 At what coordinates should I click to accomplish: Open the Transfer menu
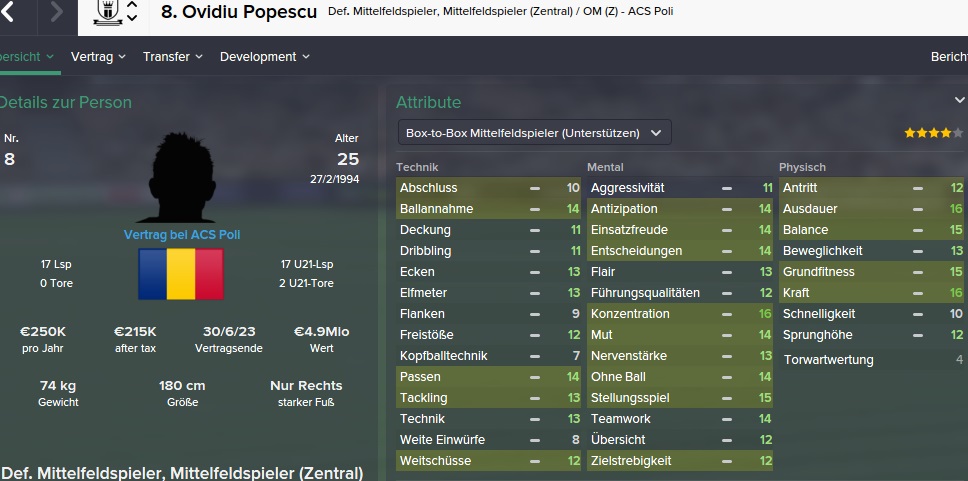point(173,57)
